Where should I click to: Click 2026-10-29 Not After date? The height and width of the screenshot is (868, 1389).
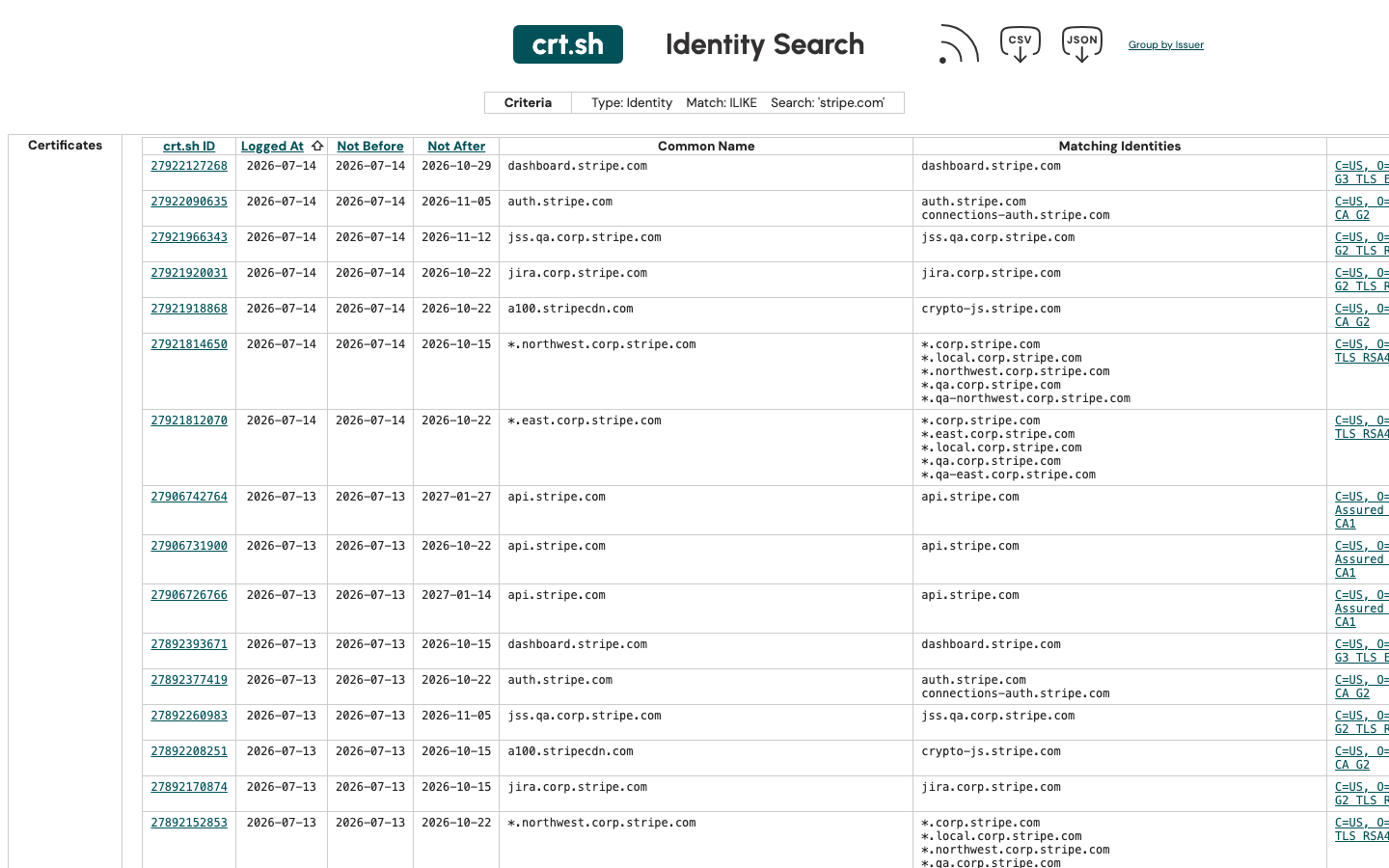(456, 166)
